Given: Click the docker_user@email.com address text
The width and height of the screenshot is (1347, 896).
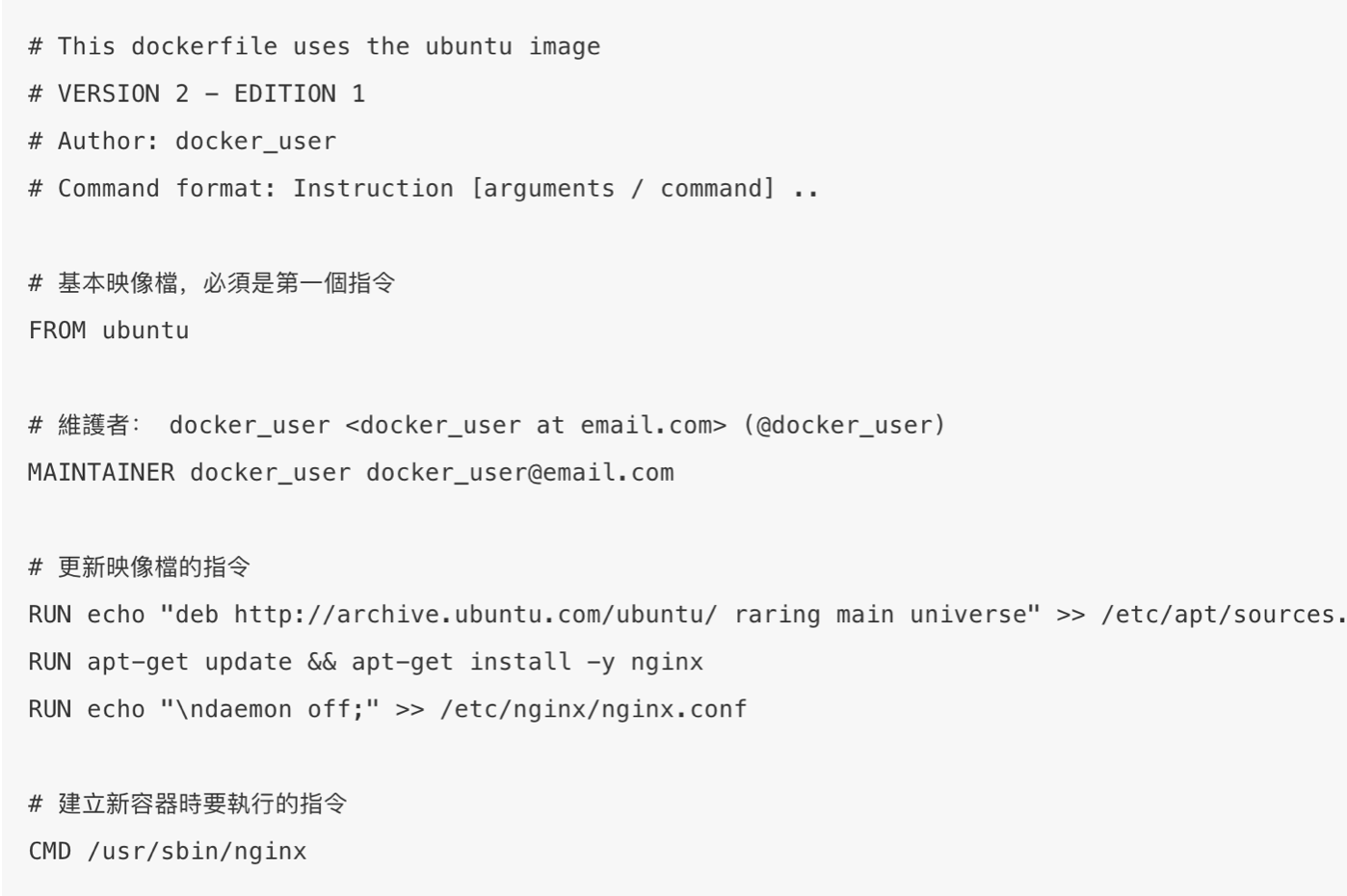Looking at the screenshot, I should point(520,473).
